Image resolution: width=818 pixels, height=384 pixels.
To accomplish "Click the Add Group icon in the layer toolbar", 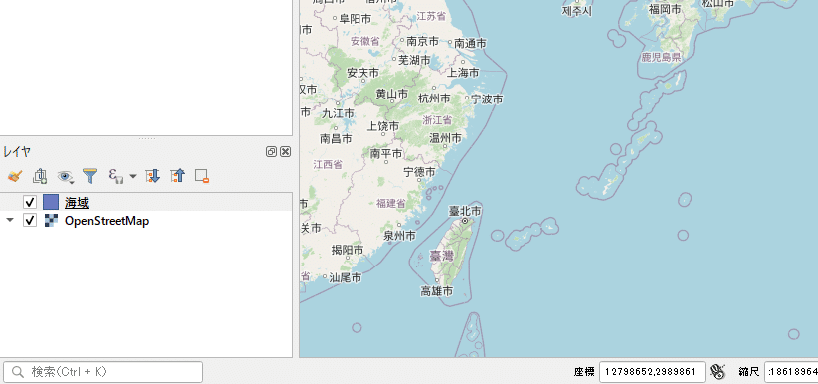I will [x=40, y=176].
